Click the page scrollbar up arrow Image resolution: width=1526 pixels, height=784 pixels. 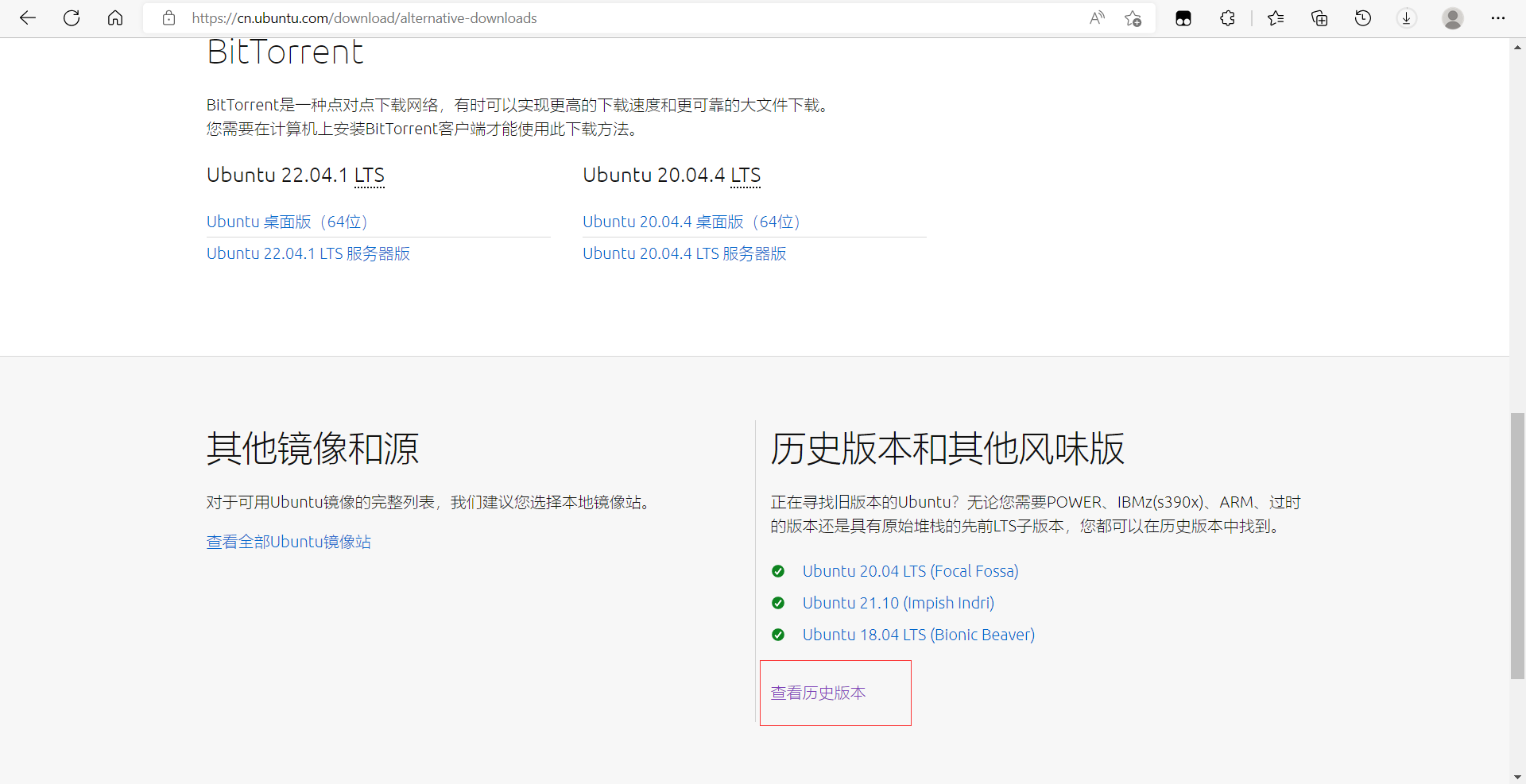pos(1517,48)
